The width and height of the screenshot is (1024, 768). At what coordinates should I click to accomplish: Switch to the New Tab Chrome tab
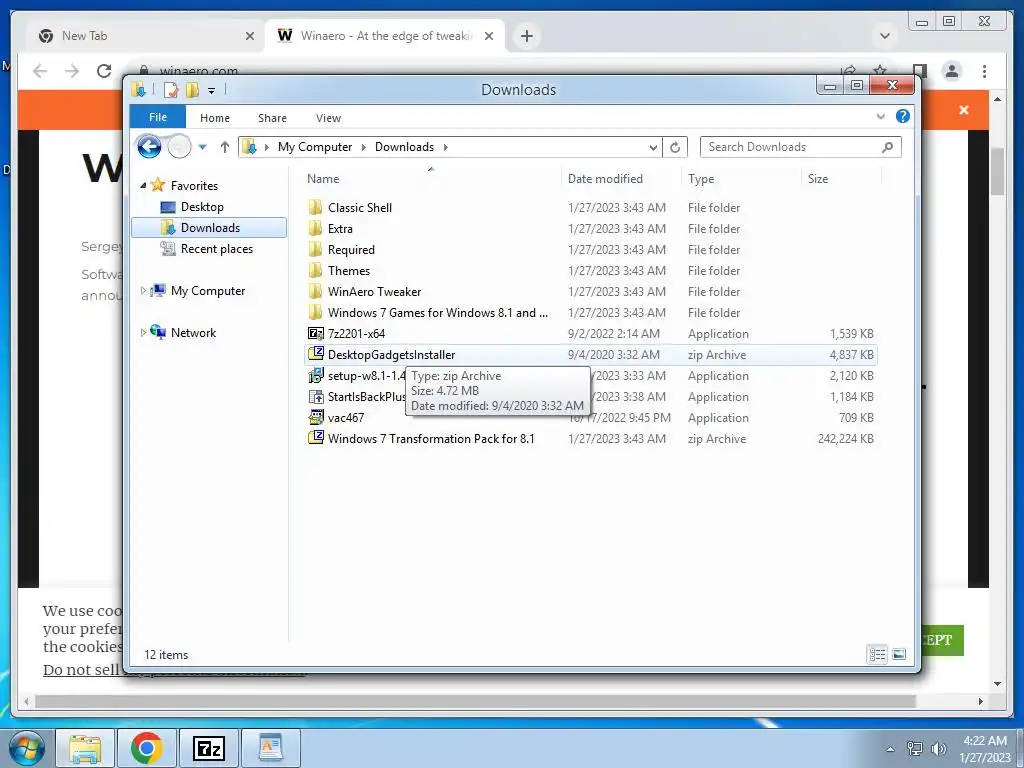144,36
